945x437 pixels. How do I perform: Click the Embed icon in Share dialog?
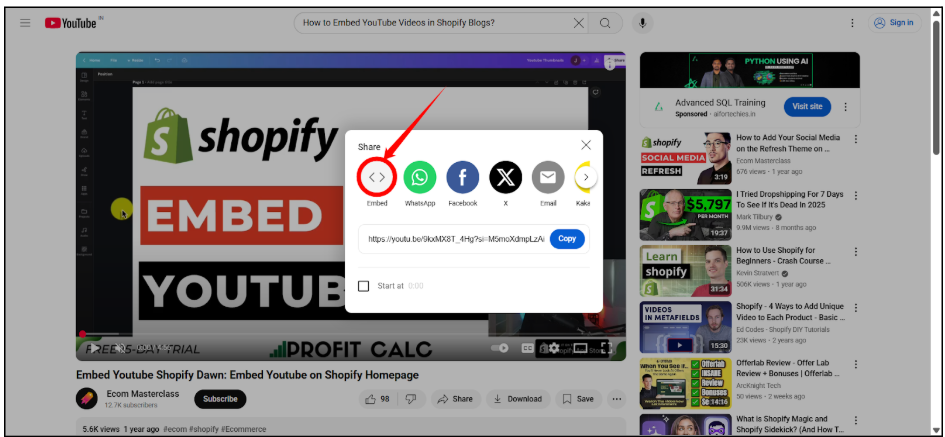(377, 177)
